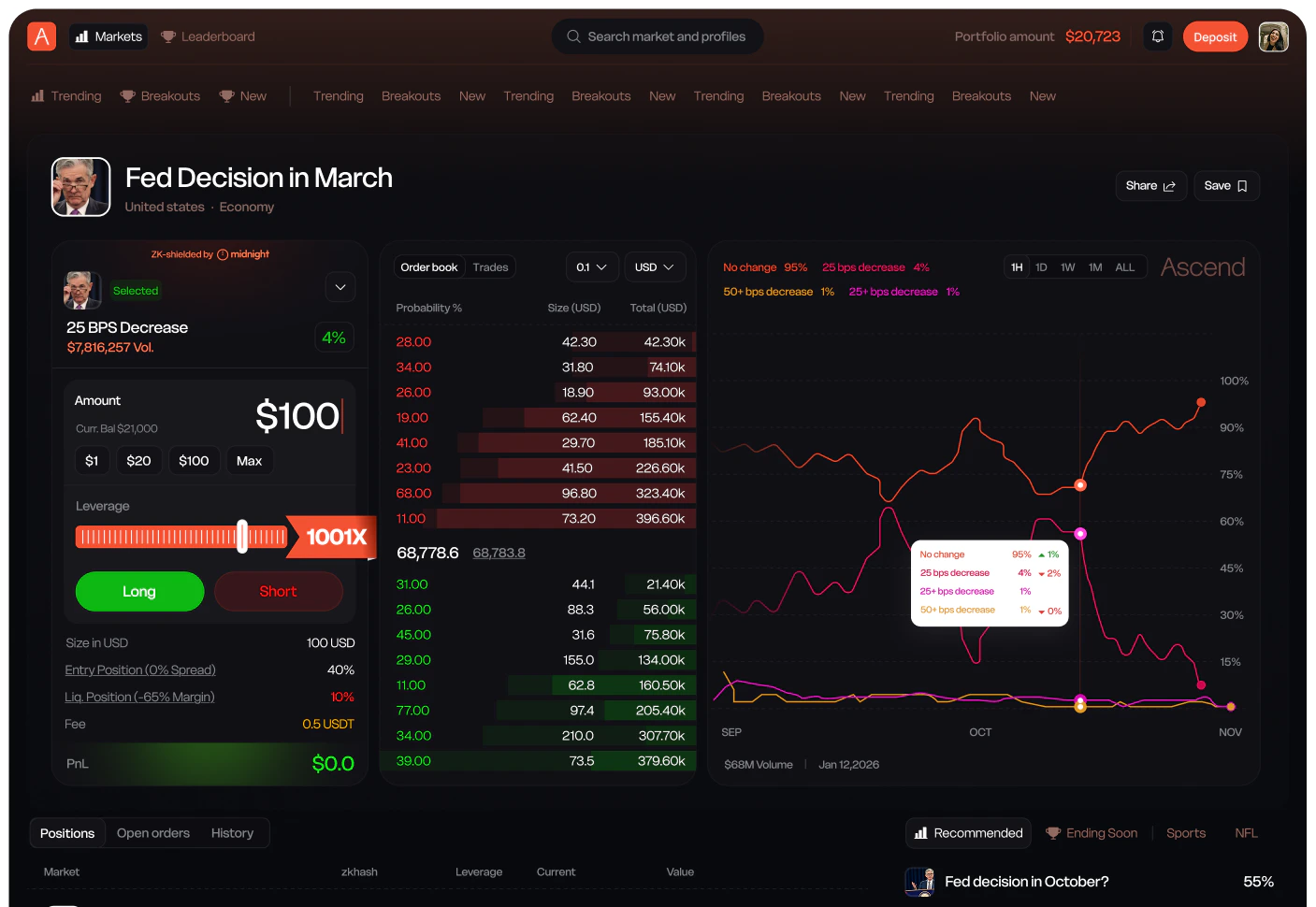
Task: Open the History tab
Action: tap(232, 832)
